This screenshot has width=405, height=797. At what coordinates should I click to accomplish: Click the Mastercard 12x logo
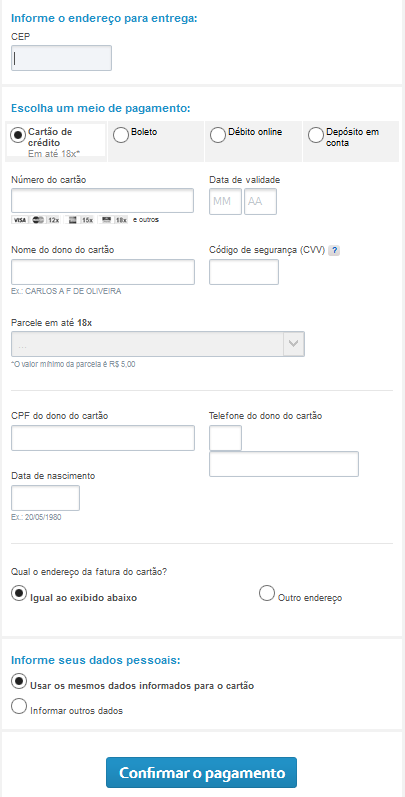[46, 220]
